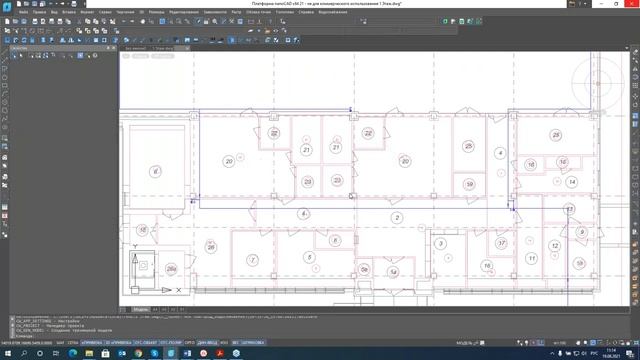The image size is (640, 360).
Task: Open the Черчение menu
Action: pyautogui.click(x=125, y=12)
